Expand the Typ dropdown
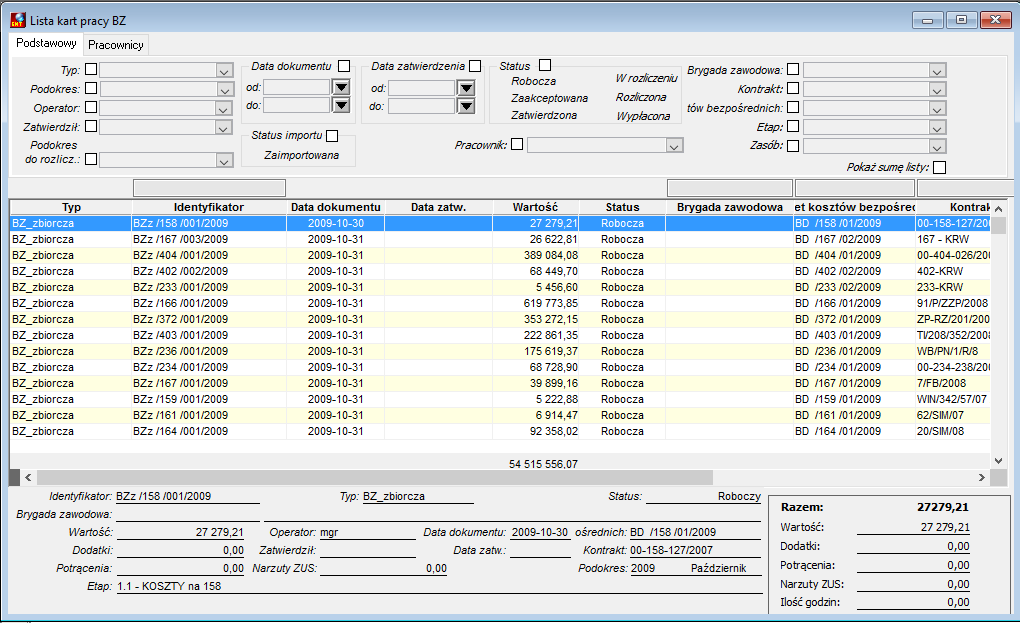This screenshot has width=1020, height=623. [x=224, y=70]
